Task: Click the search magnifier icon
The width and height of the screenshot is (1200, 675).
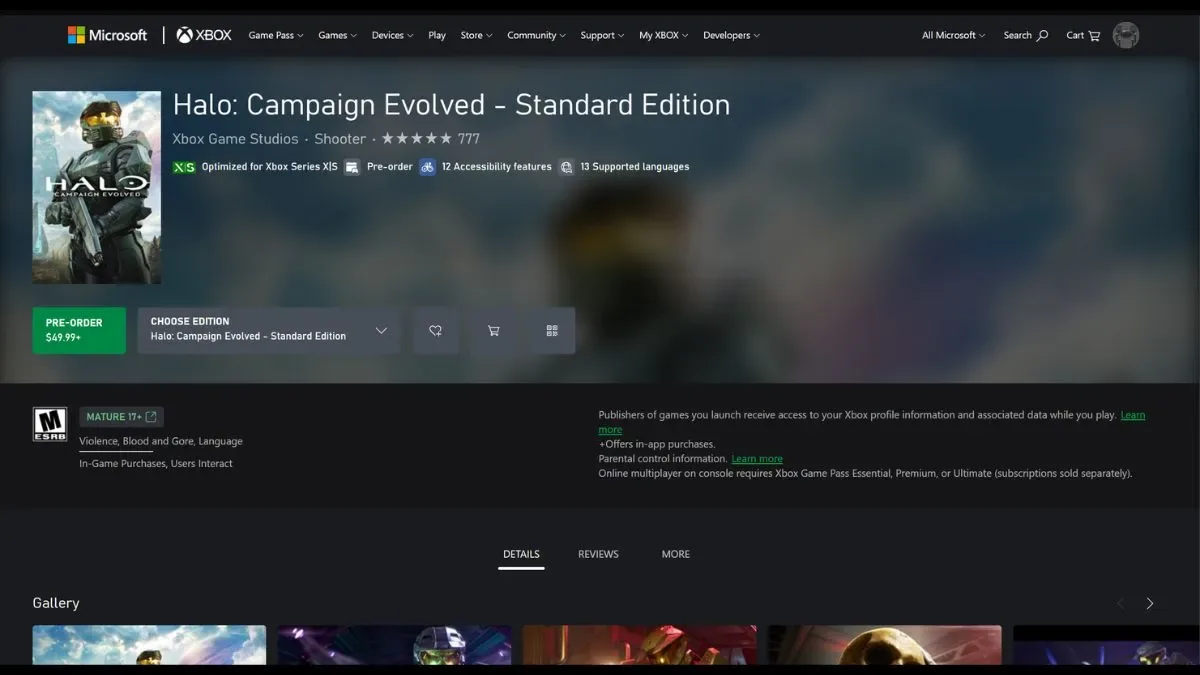Action: point(1042,35)
